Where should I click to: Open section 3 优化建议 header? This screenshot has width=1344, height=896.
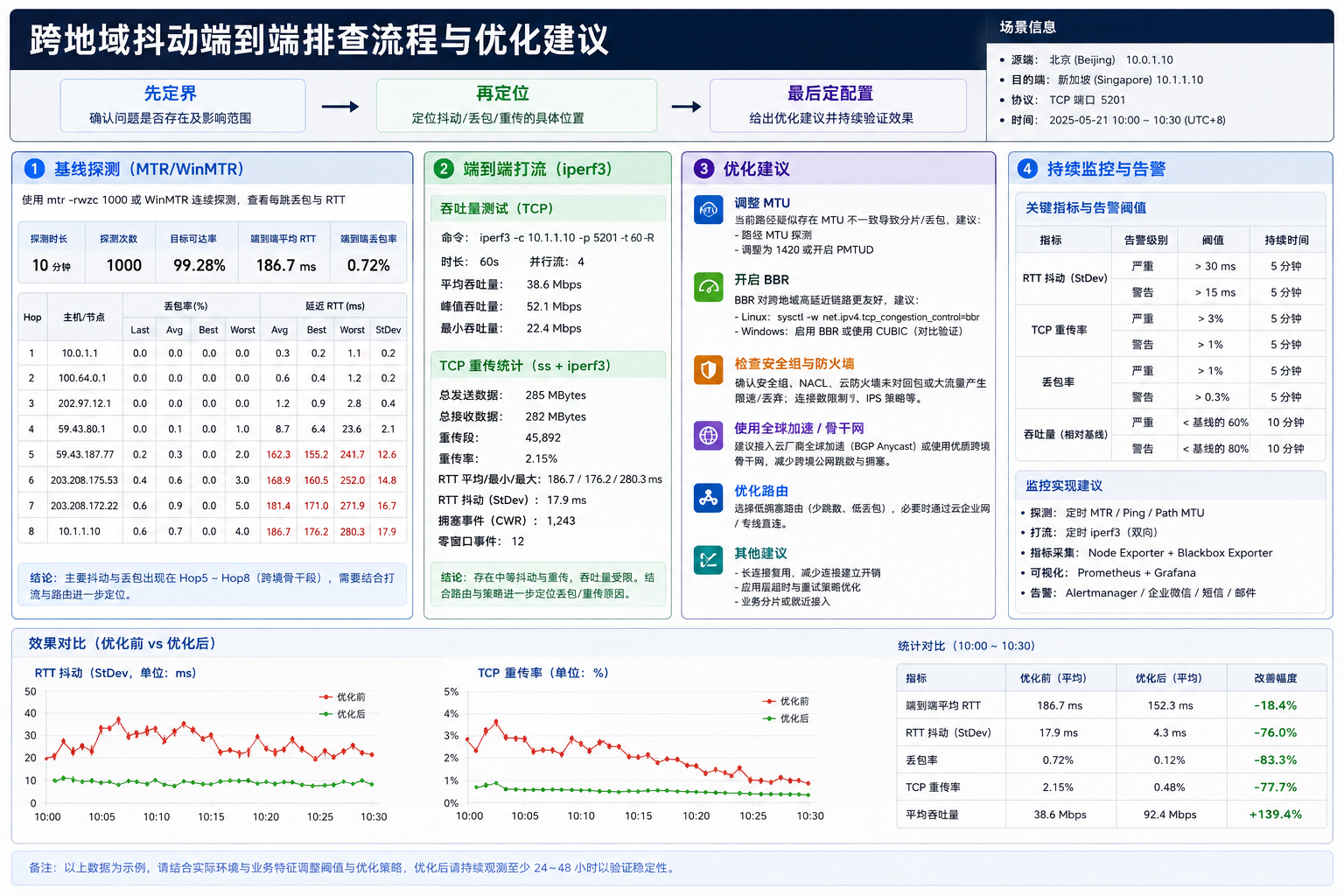coord(838,169)
